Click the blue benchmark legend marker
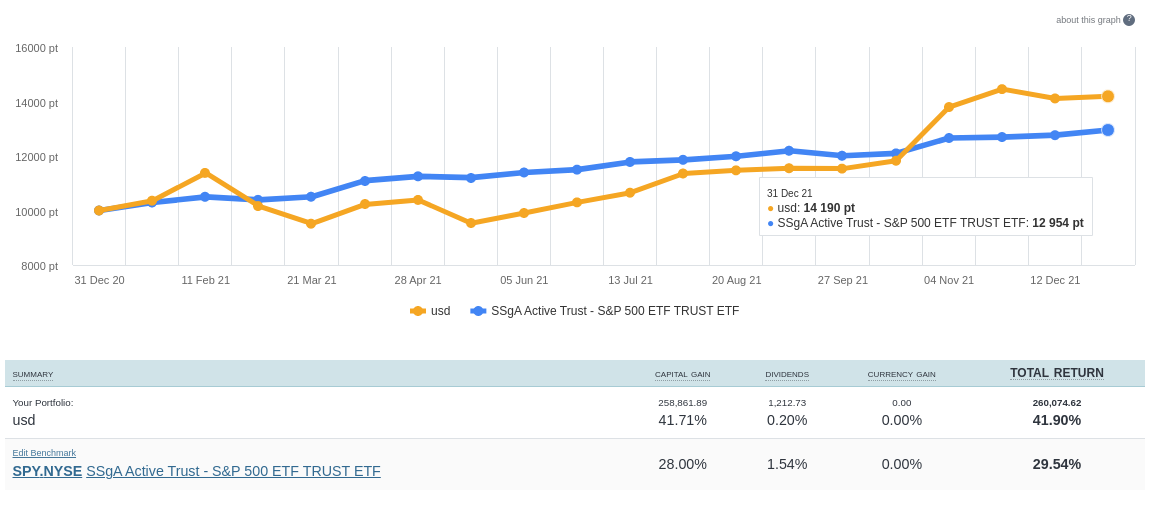This screenshot has width=1153, height=512. 478,311
